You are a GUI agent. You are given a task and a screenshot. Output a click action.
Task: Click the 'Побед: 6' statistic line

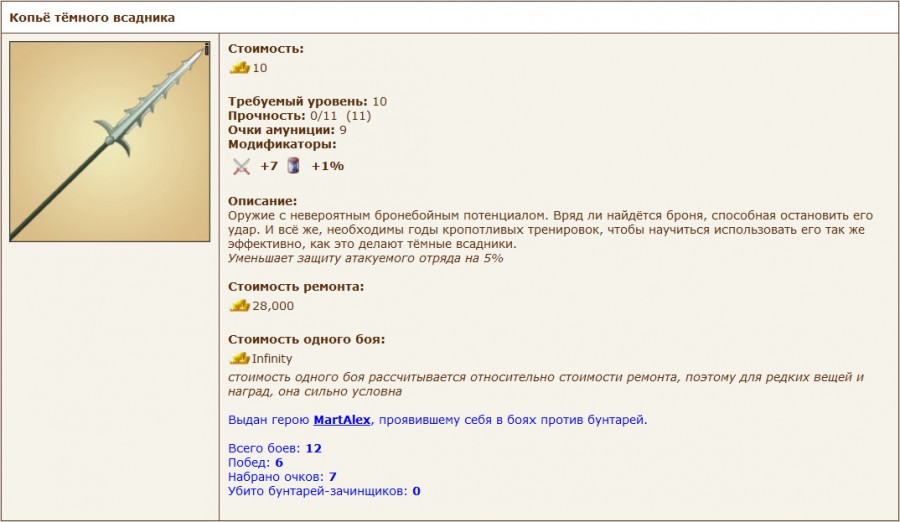click(x=256, y=463)
